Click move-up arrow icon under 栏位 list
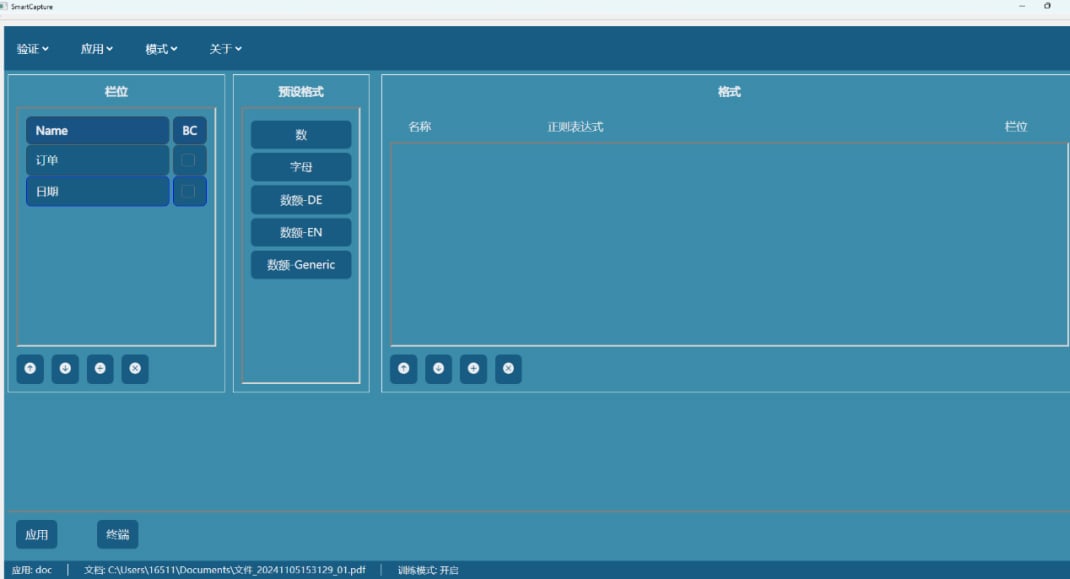This screenshot has width=1070, height=579. (30, 369)
